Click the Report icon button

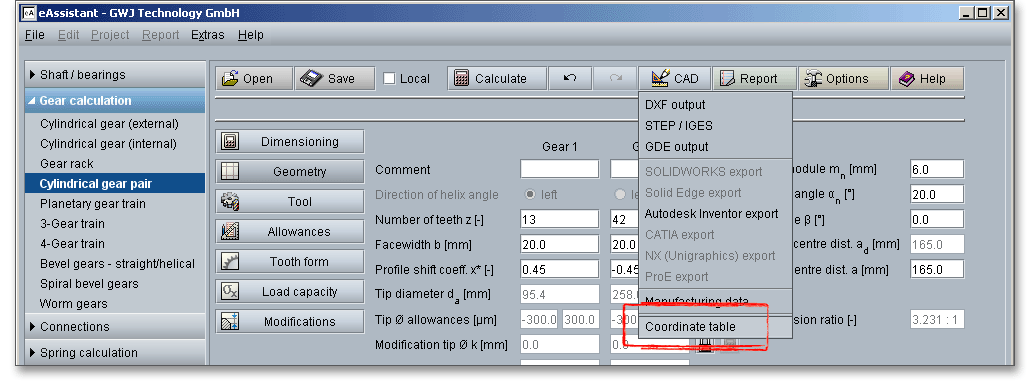point(727,78)
